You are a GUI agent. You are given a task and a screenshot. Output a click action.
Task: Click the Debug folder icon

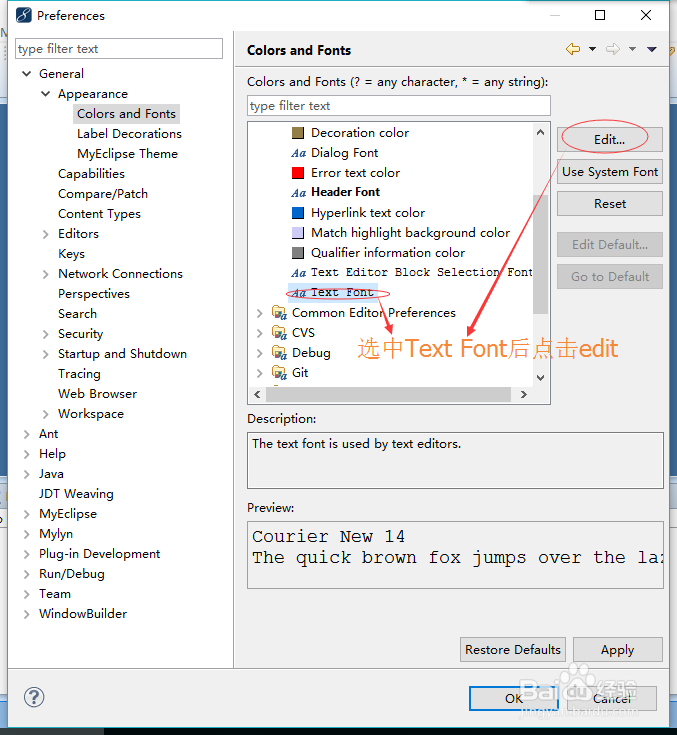[x=279, y=352]
